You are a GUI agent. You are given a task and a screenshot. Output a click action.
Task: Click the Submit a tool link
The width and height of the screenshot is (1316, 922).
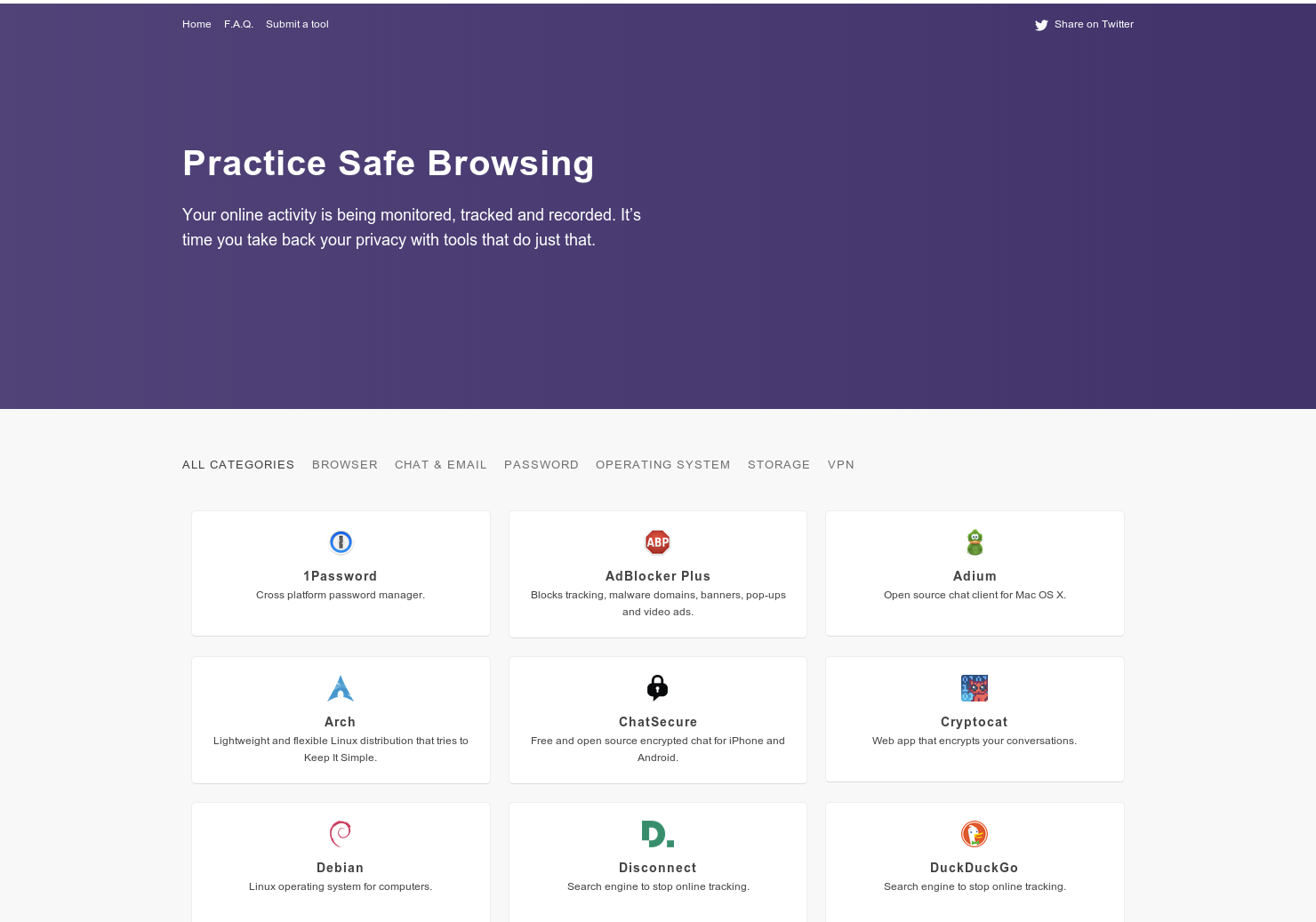pyautogui.click(x=297, y=24)
